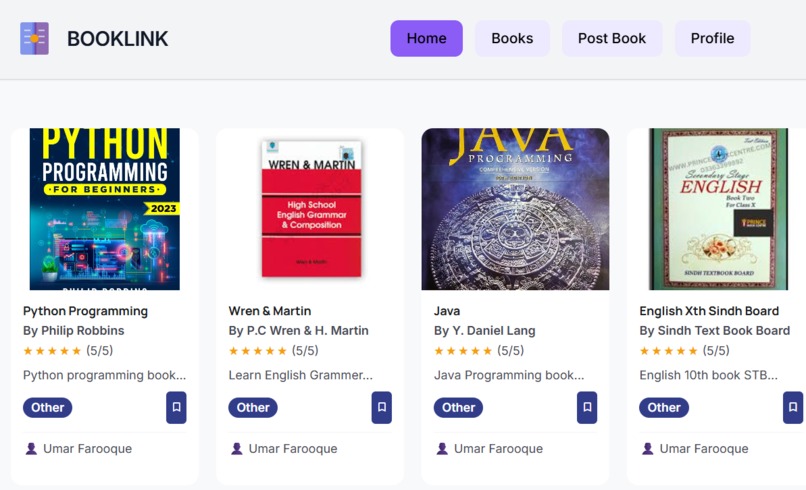
Task: Click description Learn English Grammer...
Action: [301, 375]
